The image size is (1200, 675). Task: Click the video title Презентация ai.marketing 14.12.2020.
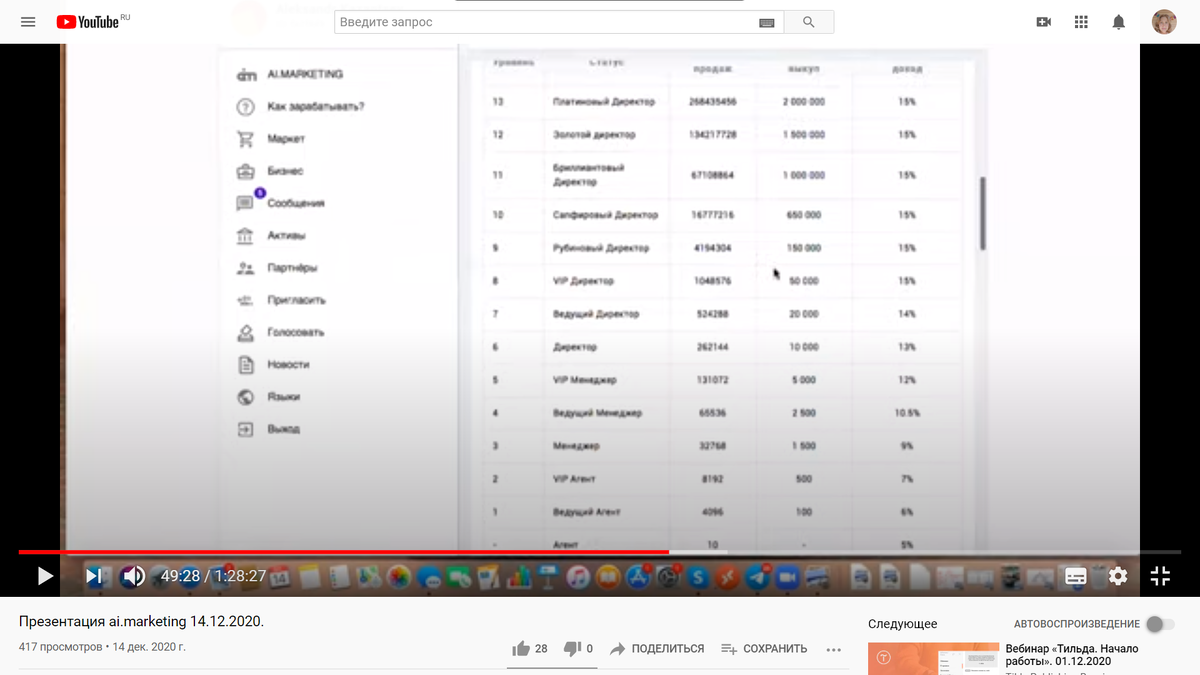tap(142, 622)
